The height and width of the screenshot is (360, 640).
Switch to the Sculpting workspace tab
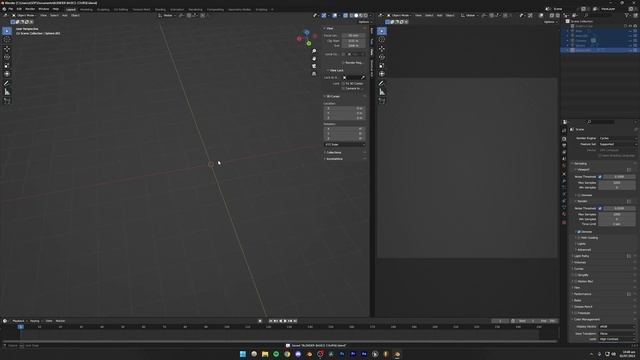pyautogui.click(x=103, y=9)
